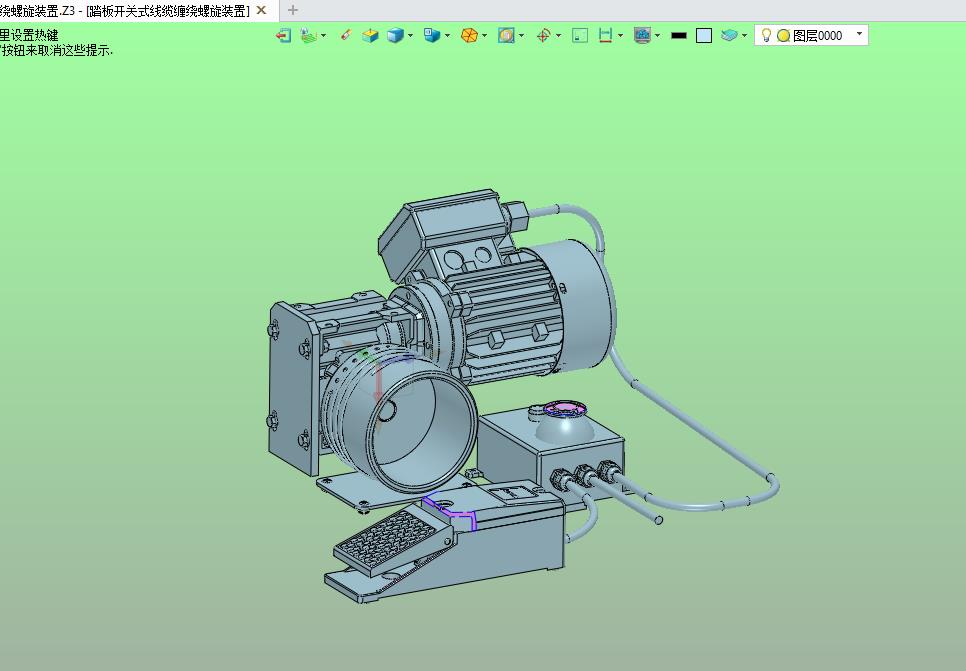
Task: Open dropdown beside layers manager icon
Action: click(x=744, y=36)
